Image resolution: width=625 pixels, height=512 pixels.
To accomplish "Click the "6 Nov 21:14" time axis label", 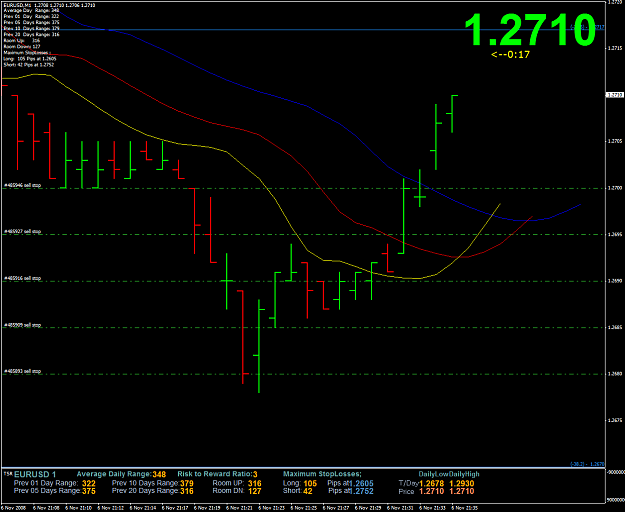I will pyautogui.click(x=142, y=508).
